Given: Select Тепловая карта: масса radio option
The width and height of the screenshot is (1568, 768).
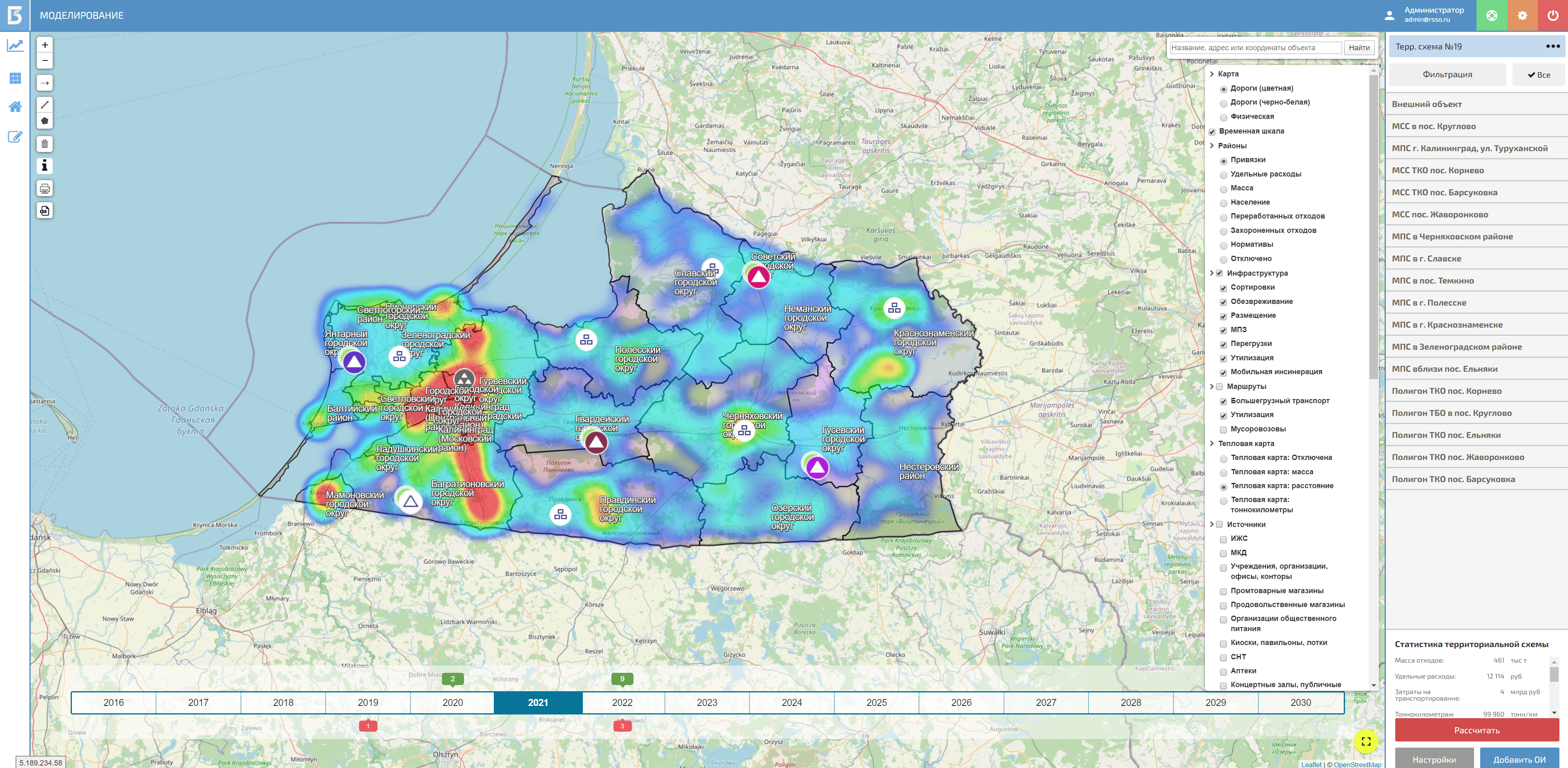Looking at the screenshot, I should tap(1223, 473).
